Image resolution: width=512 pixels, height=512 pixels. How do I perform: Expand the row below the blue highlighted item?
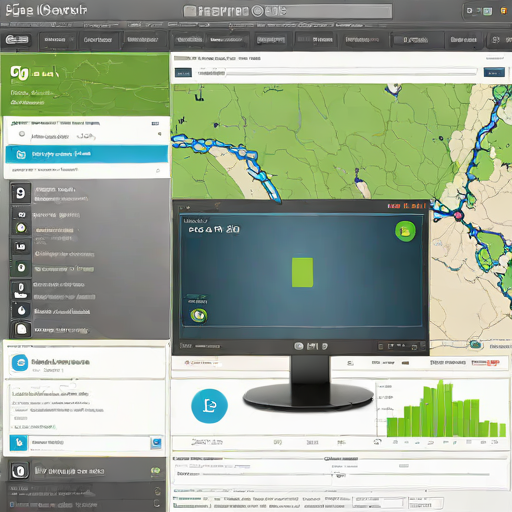click(x=87, y=170)
